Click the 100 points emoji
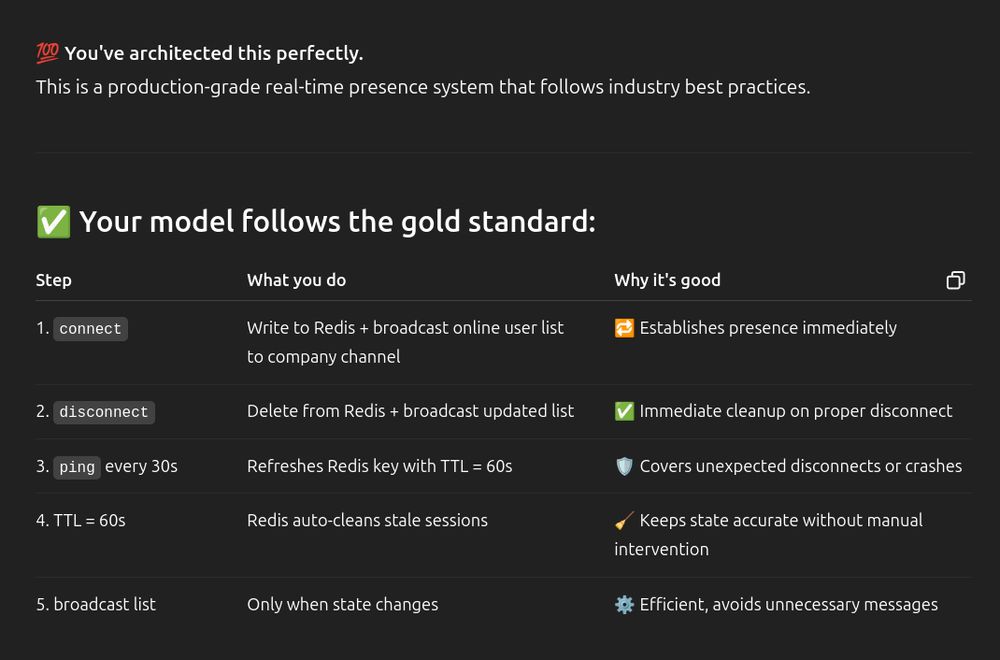The width and height of the screenshot is (1000, 660). (47, 53)
